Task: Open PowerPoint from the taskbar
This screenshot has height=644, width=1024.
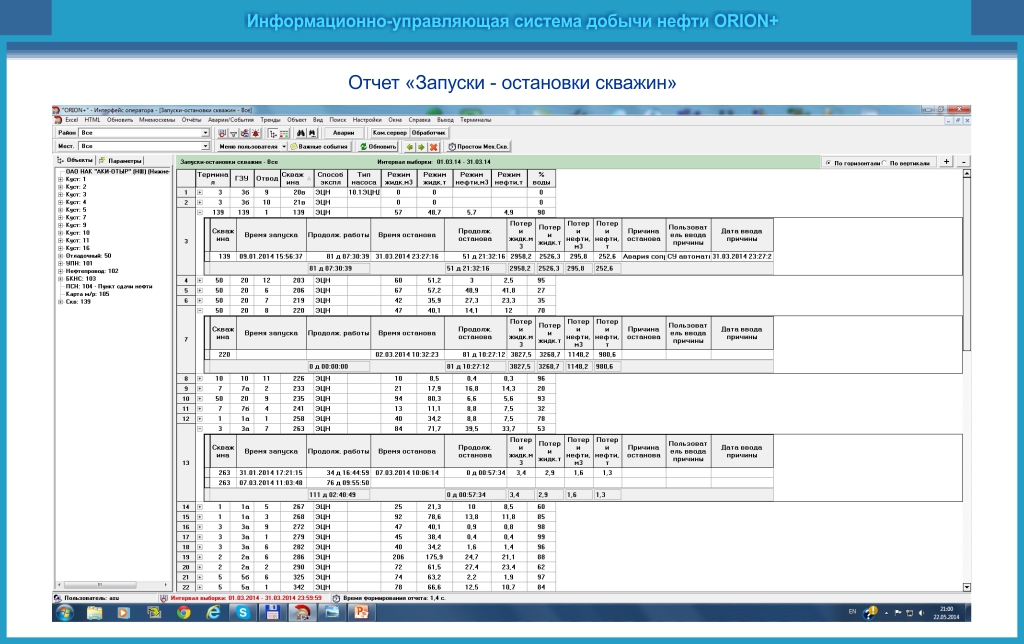Action: (361, 613)
